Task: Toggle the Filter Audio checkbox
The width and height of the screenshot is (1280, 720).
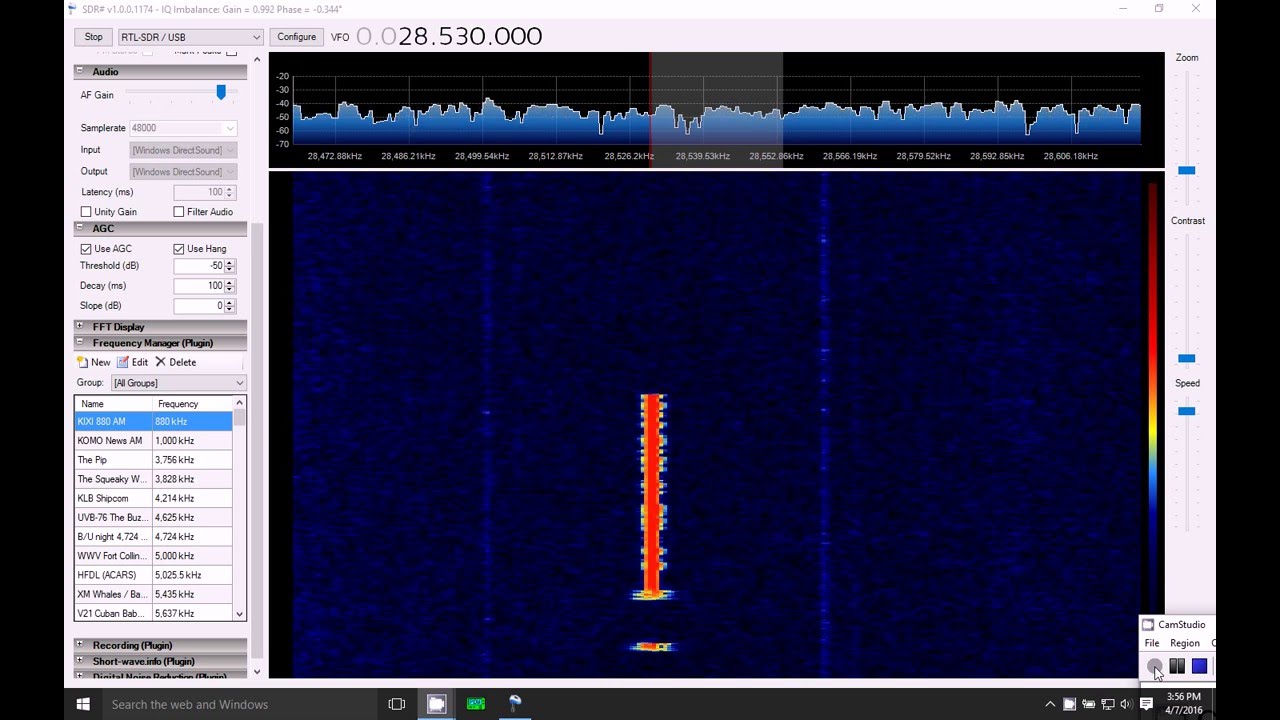Action: 179,212
